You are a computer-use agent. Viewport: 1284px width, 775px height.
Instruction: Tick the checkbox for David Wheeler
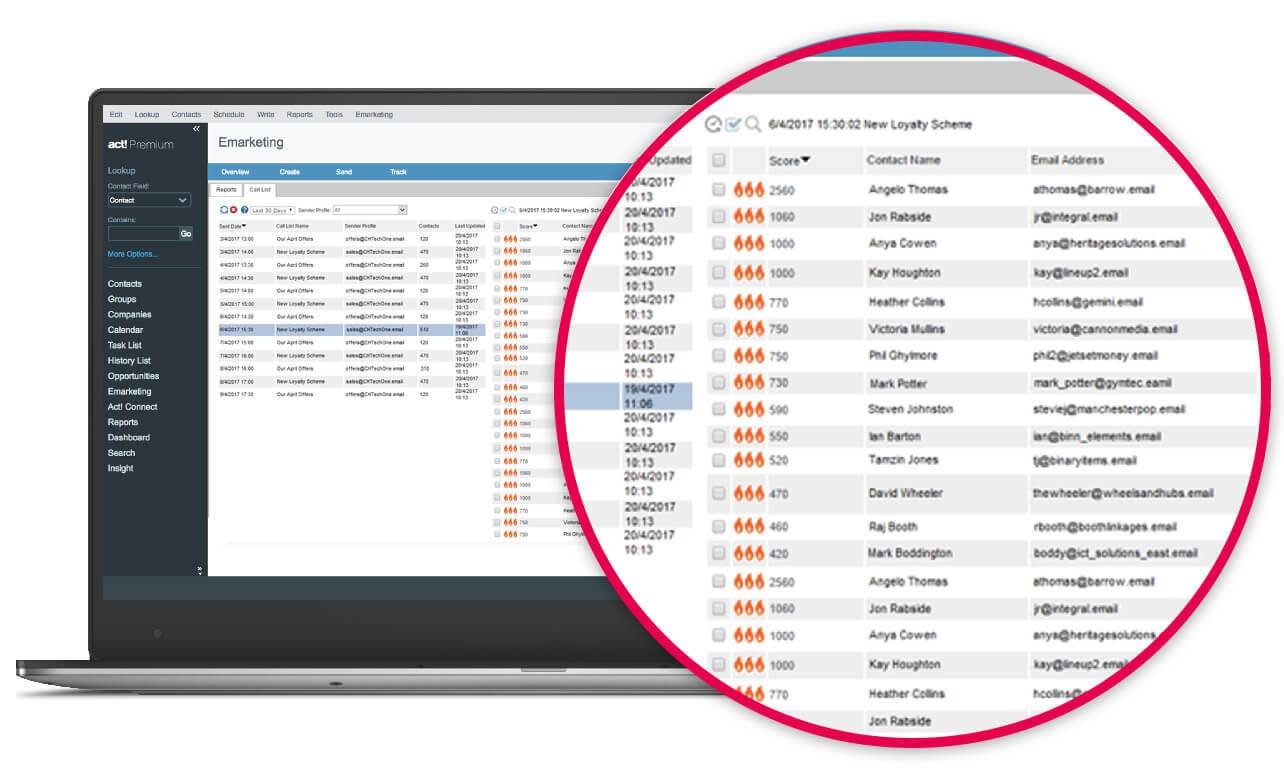click(x=718, y=493)
